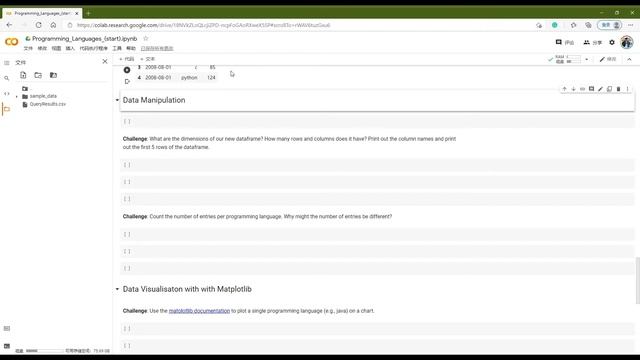Star the Programming_Languages notebook
640x360 pixels.
pos(146,38)
